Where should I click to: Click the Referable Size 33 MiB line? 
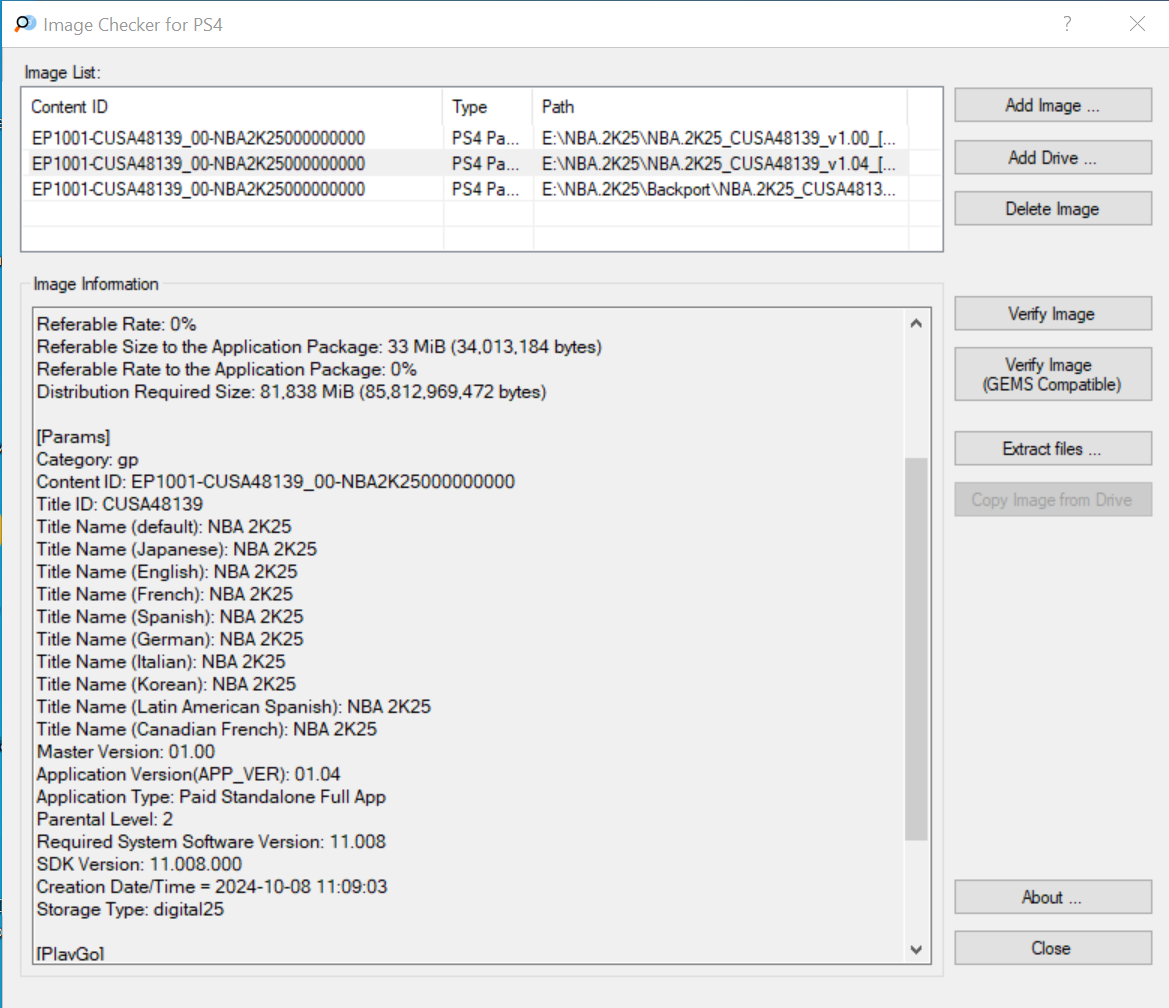320,347
